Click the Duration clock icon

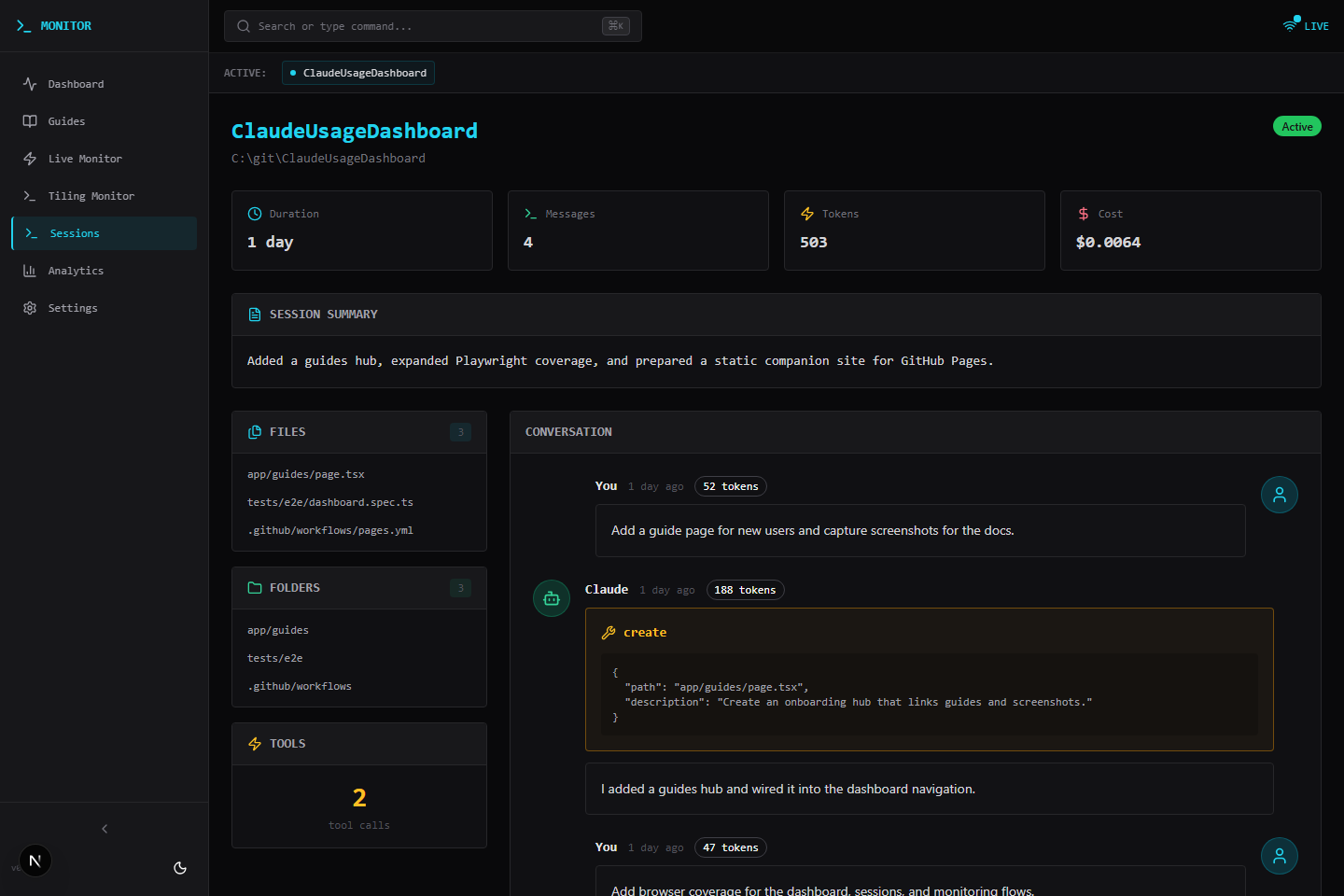(255, 214)
